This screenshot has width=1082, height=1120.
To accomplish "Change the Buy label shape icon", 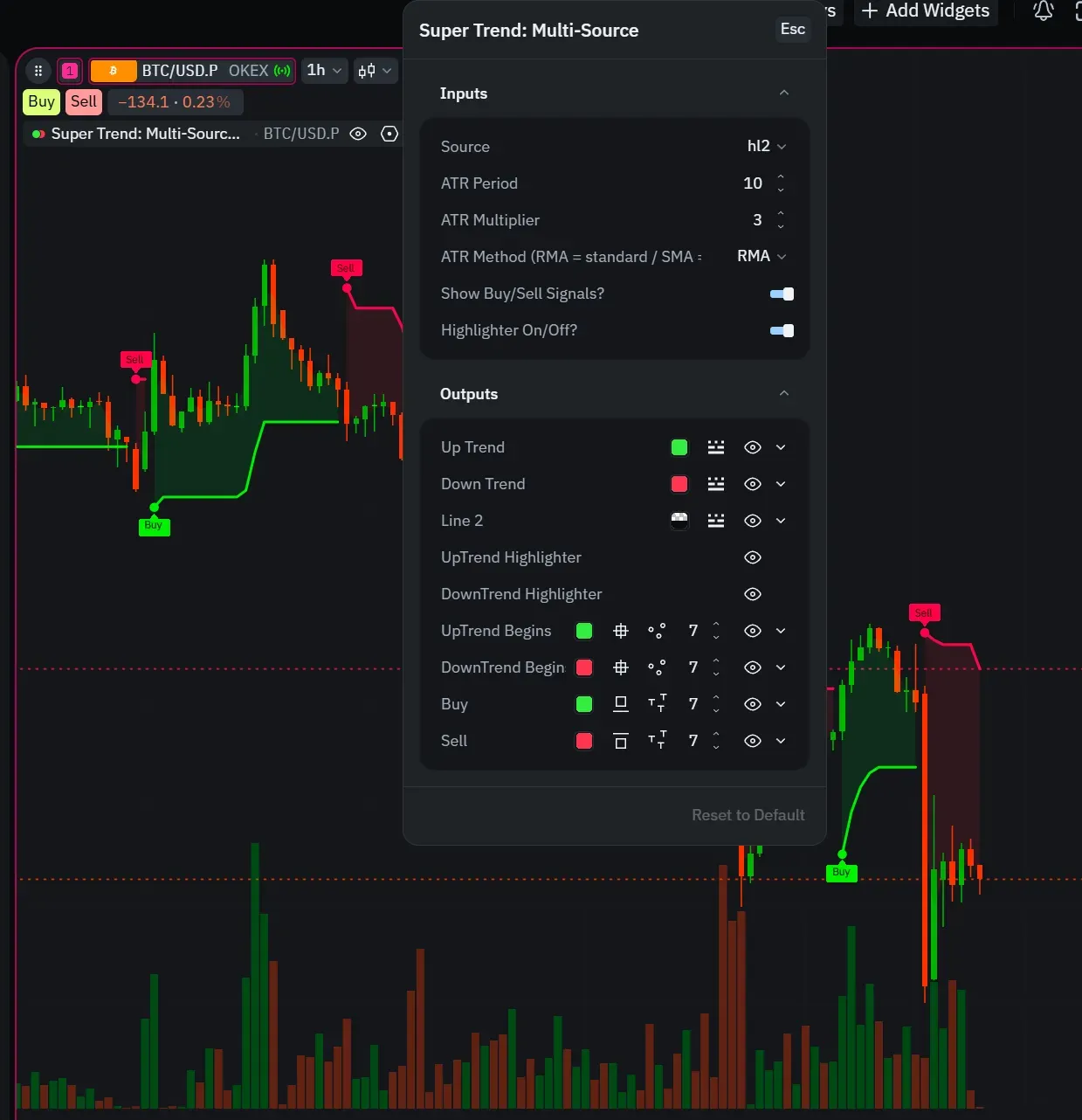I will [x=621, y=704].
